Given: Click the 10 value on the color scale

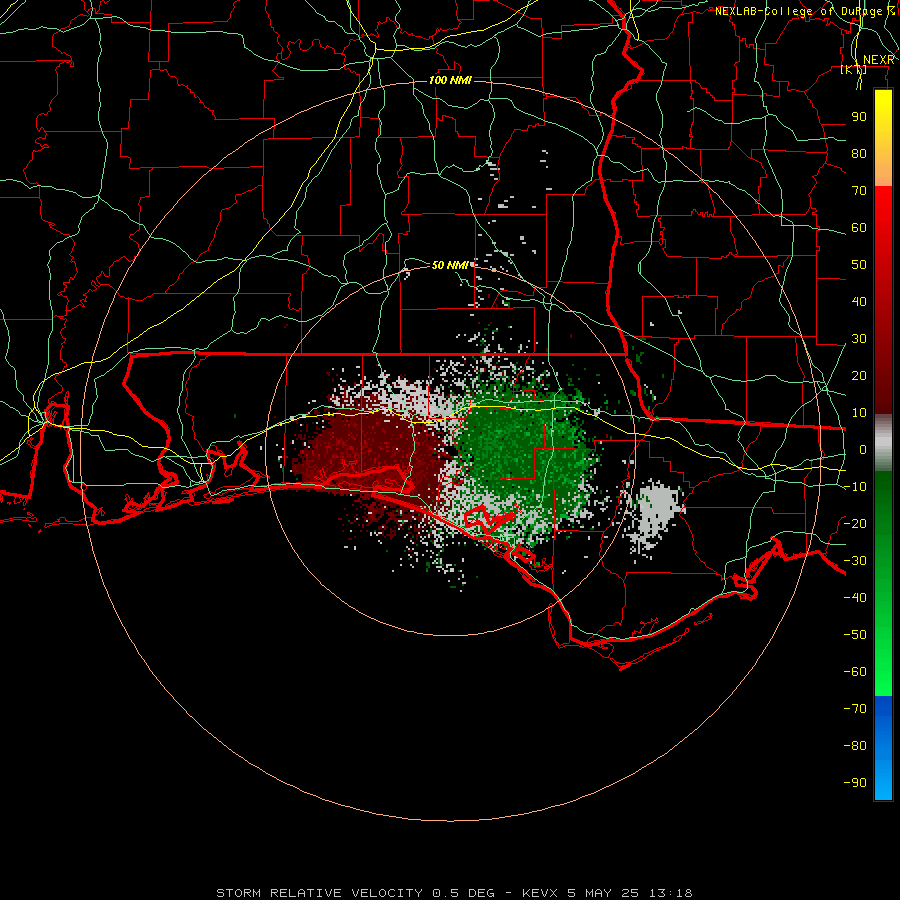Looking at the screenshot, I should point(859,413).
